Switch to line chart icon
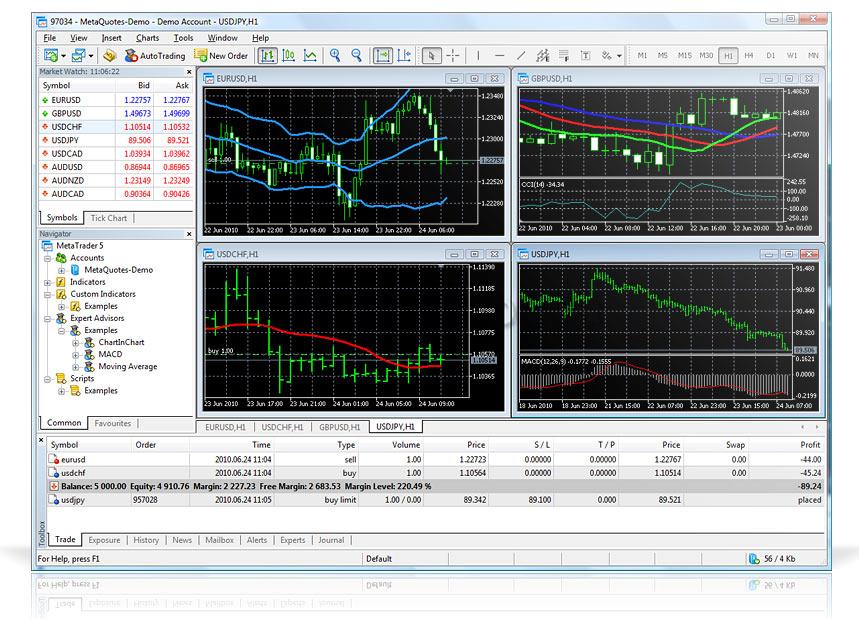 pos(310,56)
